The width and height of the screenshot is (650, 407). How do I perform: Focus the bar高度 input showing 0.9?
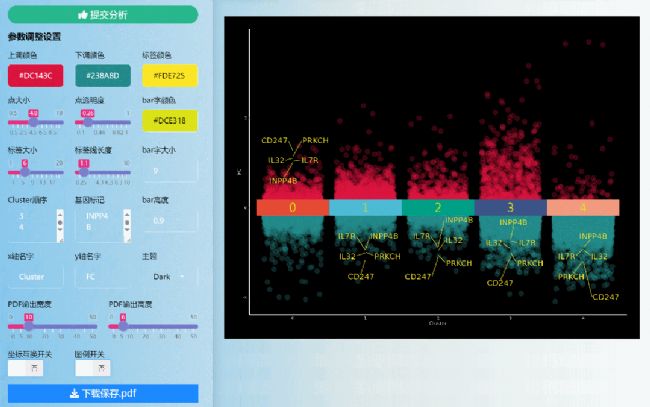point(169,221)
